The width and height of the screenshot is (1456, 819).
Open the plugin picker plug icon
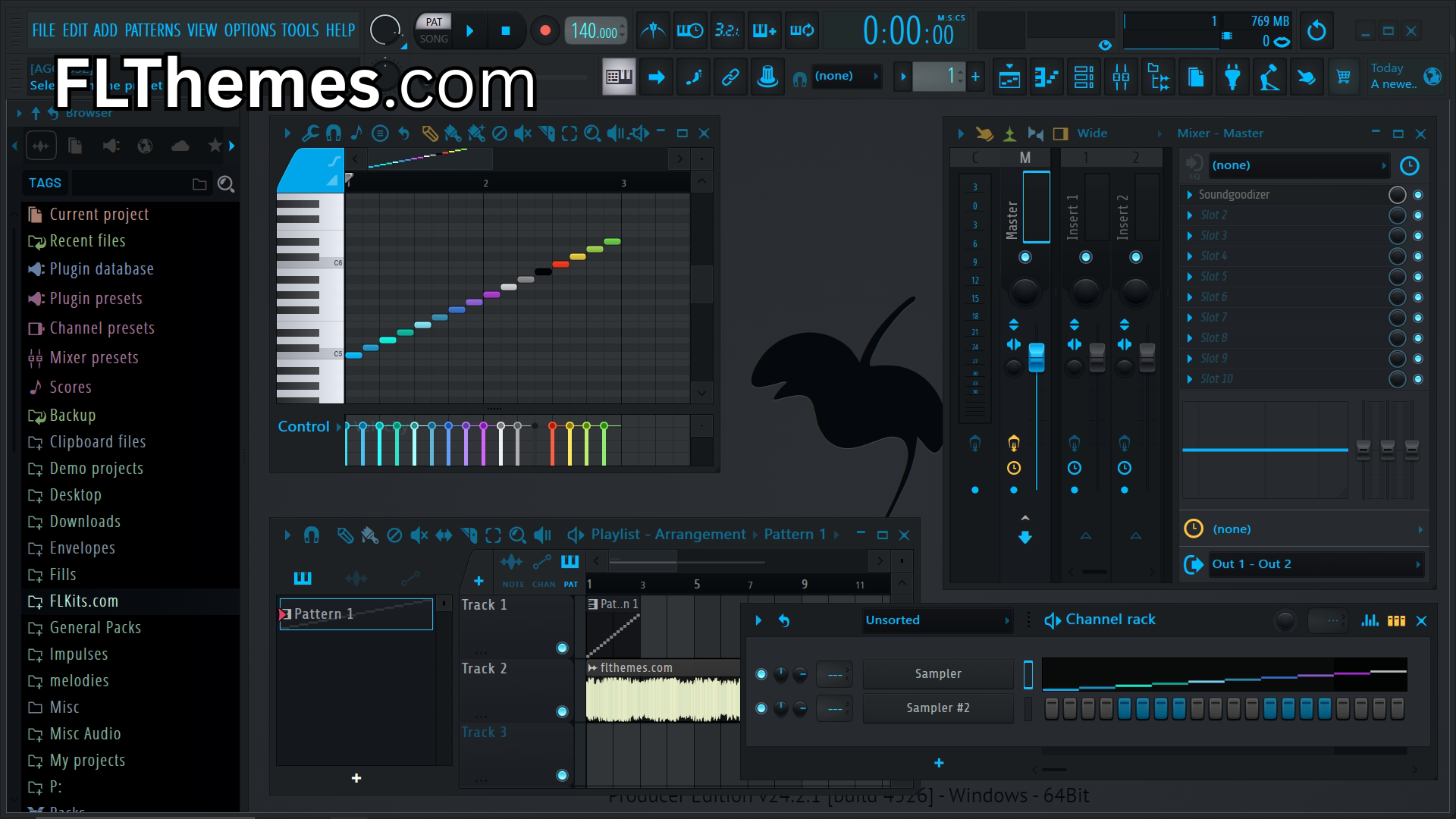pyautogui.click(x=1232, y=77)
